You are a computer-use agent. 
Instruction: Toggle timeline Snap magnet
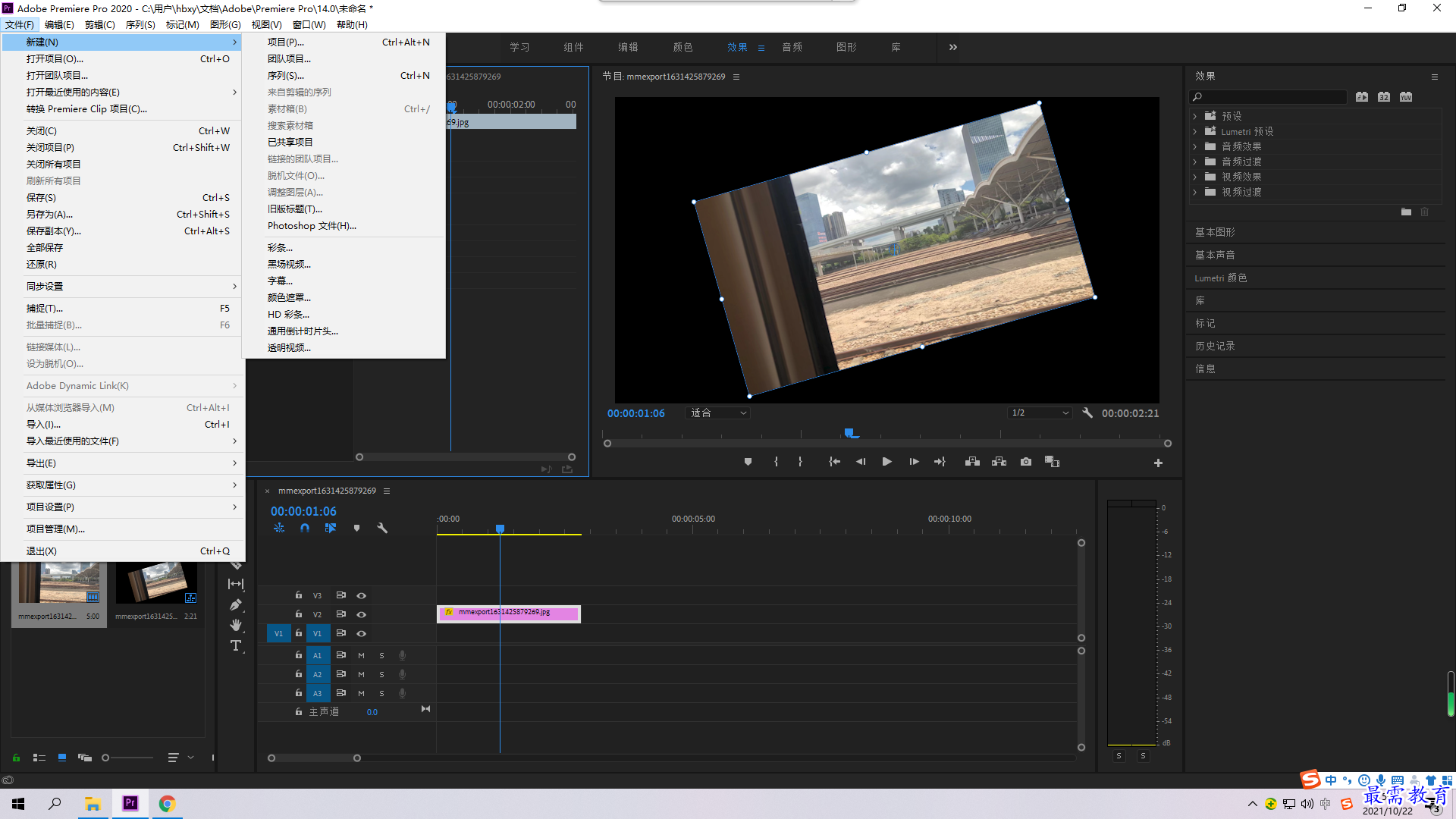click(305, 528)
